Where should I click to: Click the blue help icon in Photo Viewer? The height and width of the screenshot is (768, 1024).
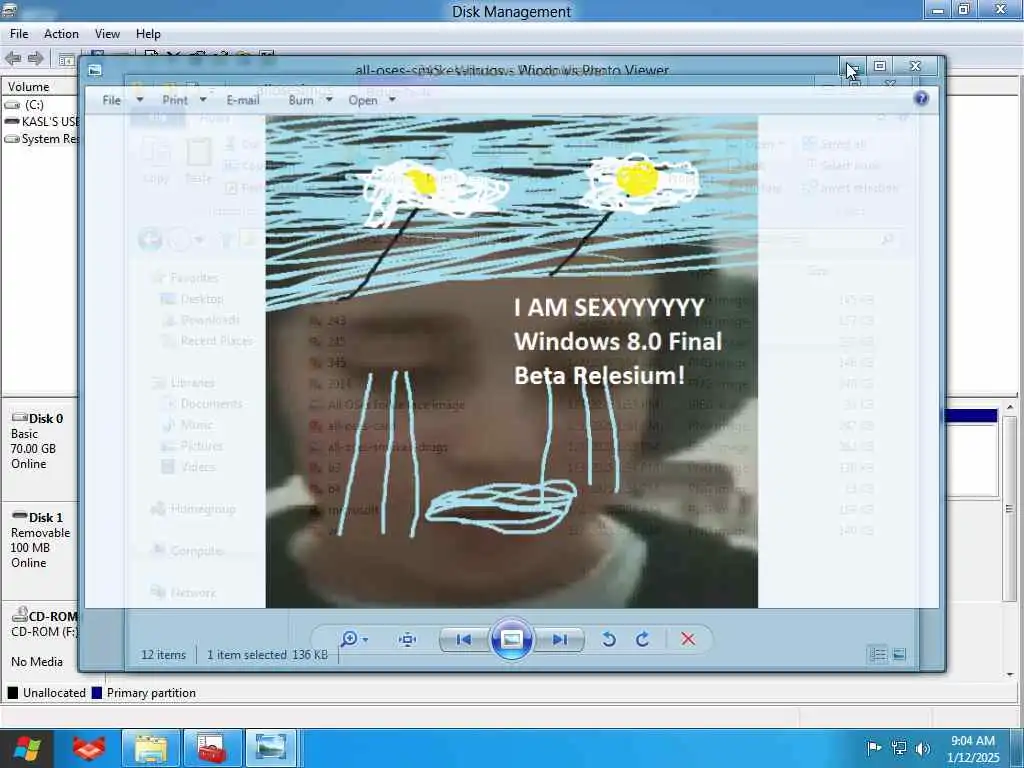point(921,99)
